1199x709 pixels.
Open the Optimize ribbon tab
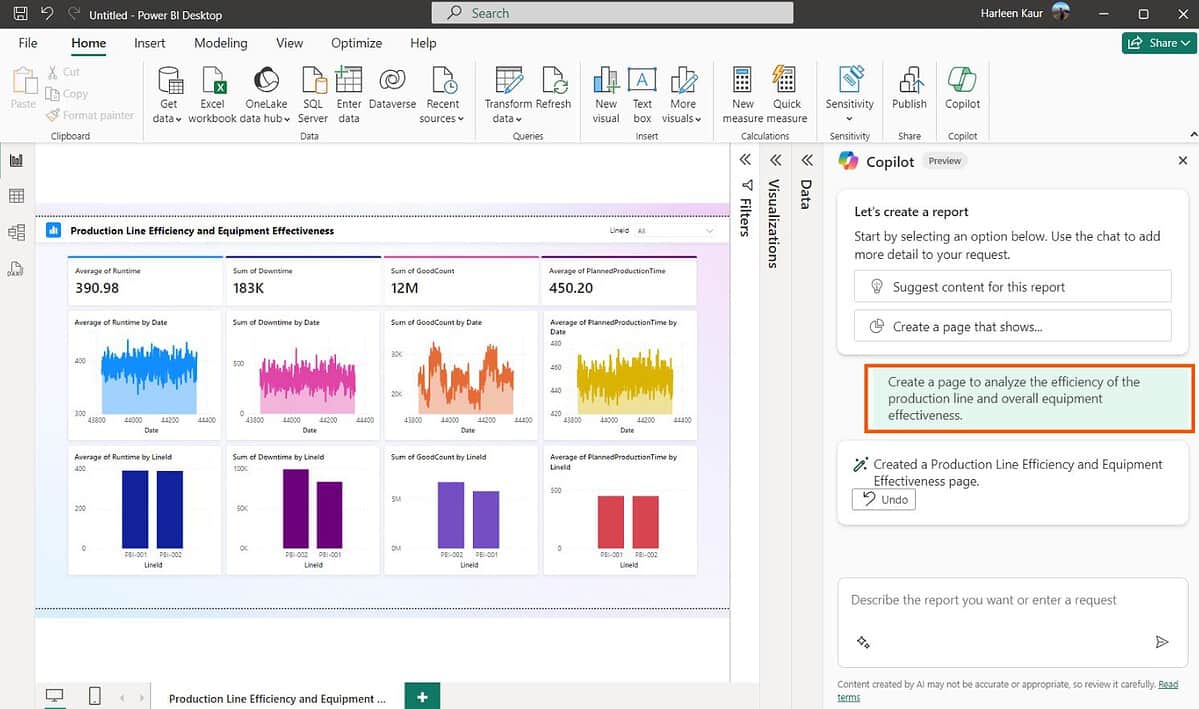pyautogui.click(x=356, y=43)
